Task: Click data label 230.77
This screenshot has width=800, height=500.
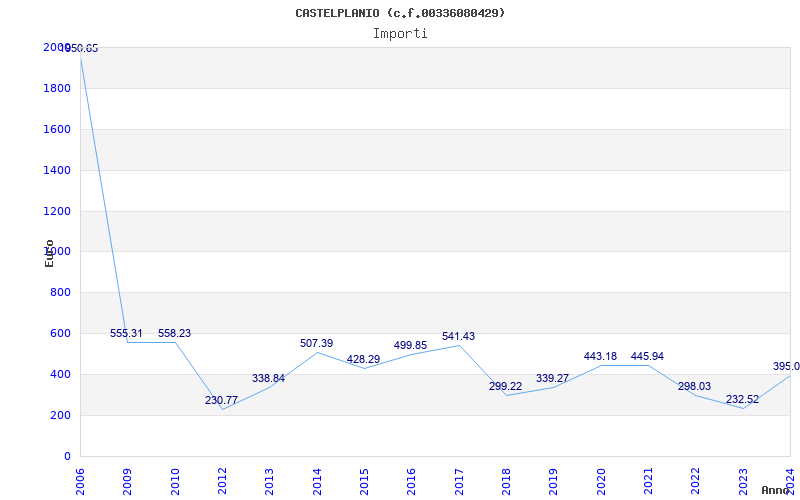Action: (221, 401)
